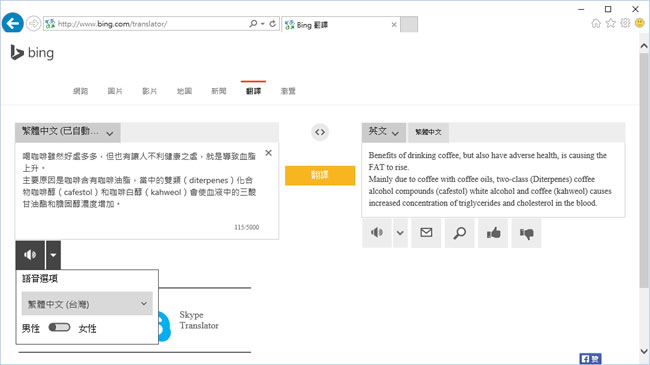The height and width of the screenshot is (365, 650).
Task: Rate translation with thumbs down
Action: click(x=526, y=233)
